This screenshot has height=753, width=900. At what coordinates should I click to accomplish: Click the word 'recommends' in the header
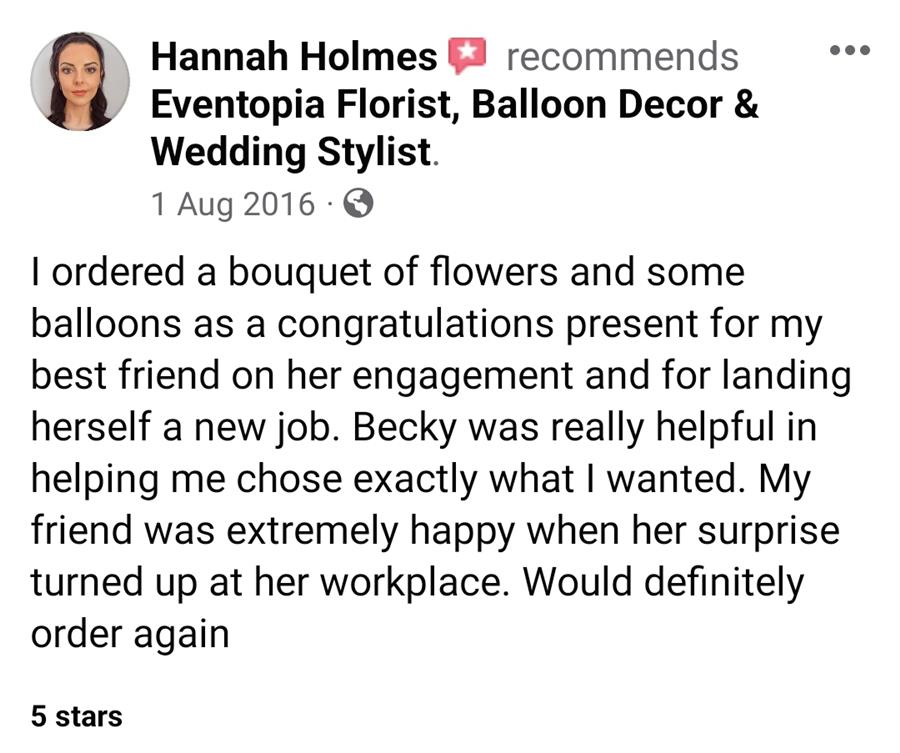tap(622, 57)
